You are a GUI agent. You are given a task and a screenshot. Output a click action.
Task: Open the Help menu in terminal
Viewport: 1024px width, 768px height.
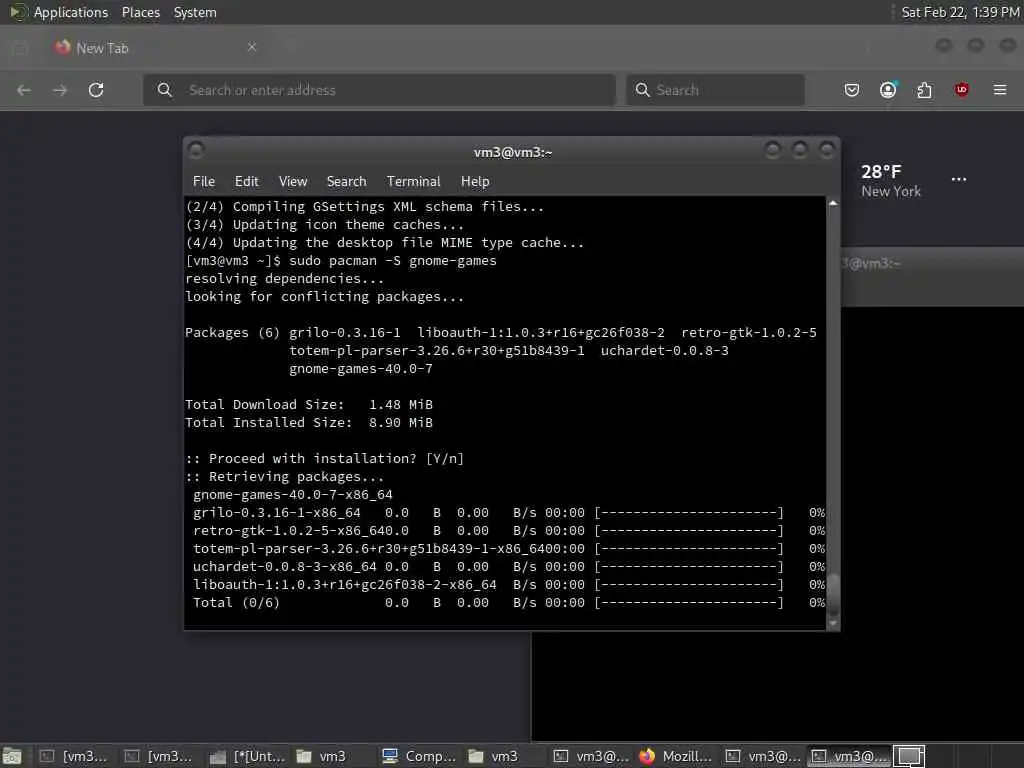coord(475,182)
